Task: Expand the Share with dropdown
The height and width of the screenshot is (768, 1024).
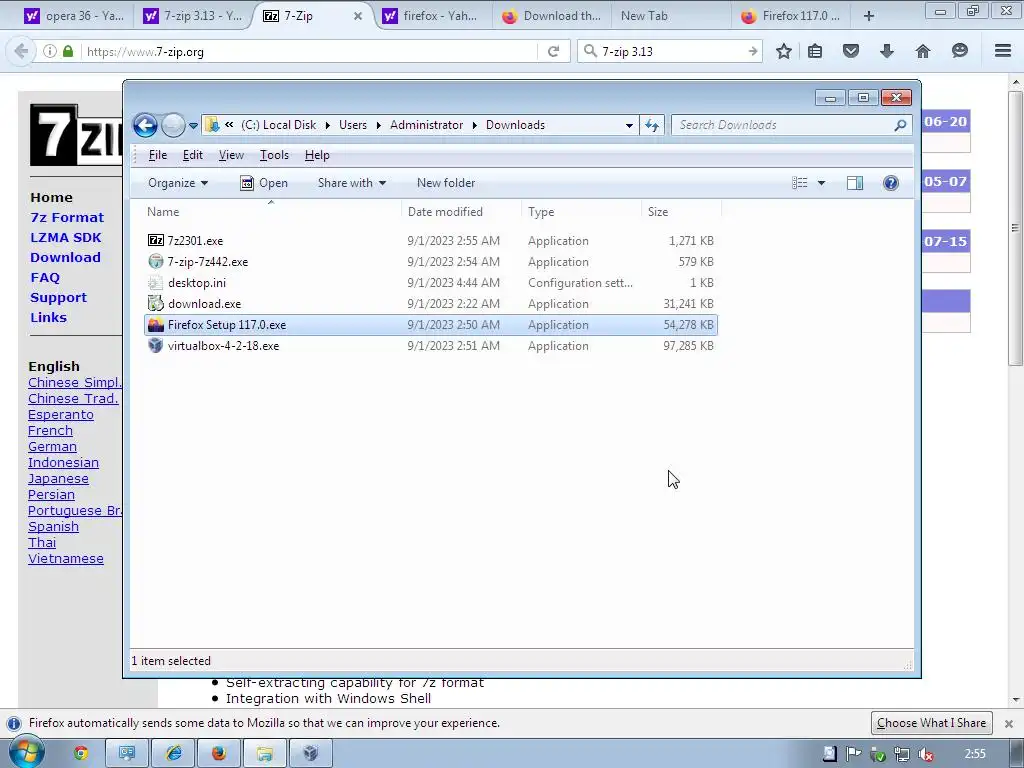Action: pyautogui.click(x=351, y=183)
